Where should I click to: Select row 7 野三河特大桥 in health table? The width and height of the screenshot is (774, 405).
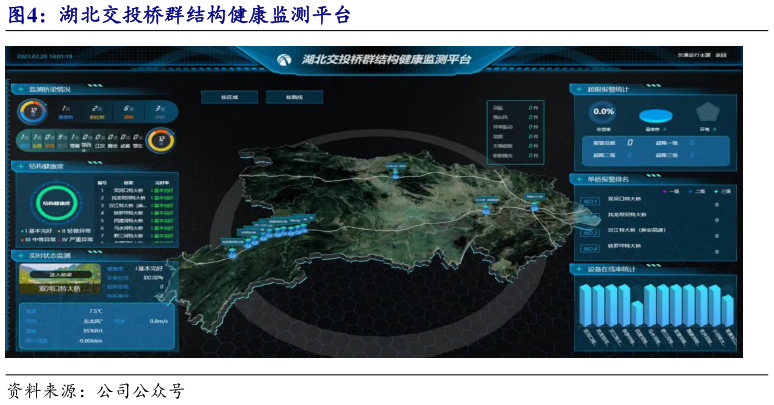click(x=136, y=236)
